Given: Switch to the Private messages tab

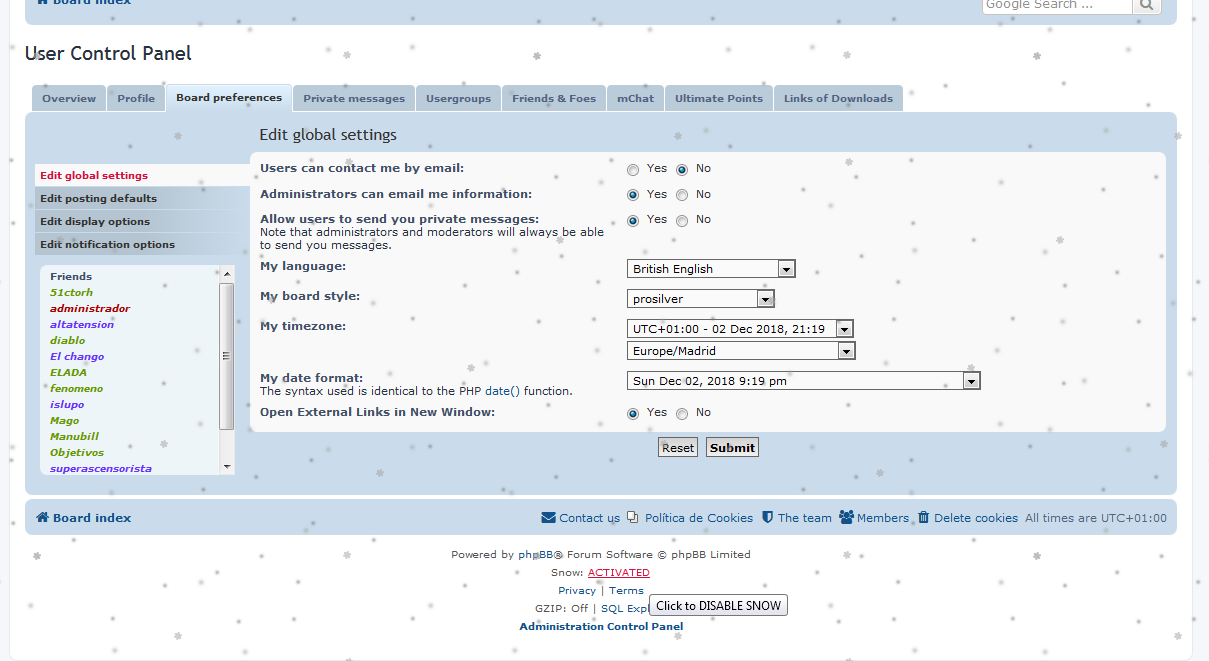Looking at the screenshot, I should pyautogui.click(x=354, y=98).
